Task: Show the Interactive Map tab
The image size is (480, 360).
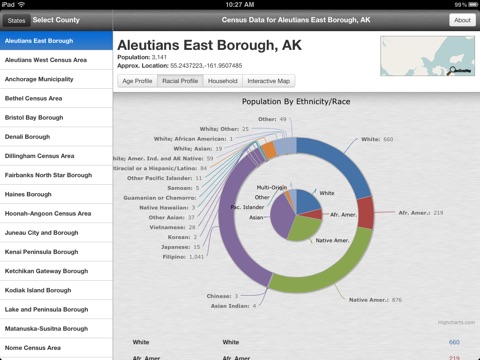Action: pyautogui.click(x=268, y=81)
